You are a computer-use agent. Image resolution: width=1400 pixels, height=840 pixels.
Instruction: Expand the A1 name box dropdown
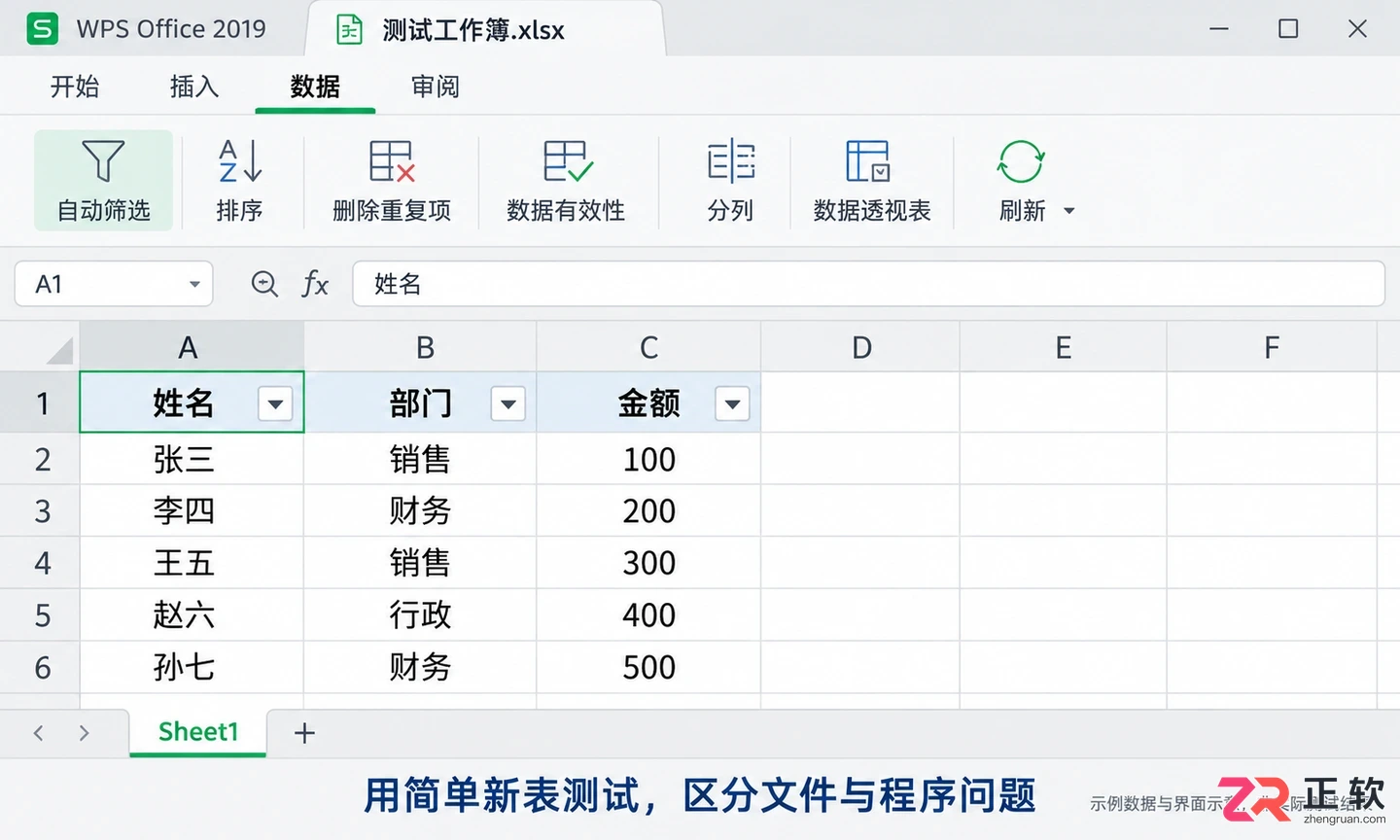[194, 284]
